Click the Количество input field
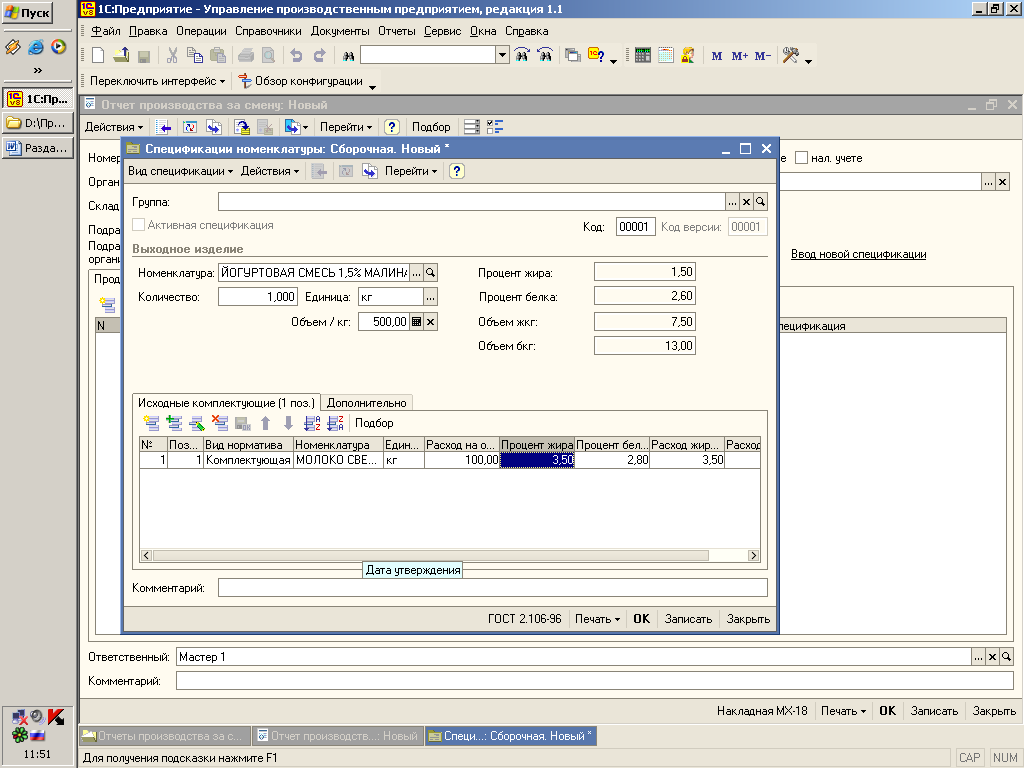This screenshot has height=768, width=1024. 257,296
